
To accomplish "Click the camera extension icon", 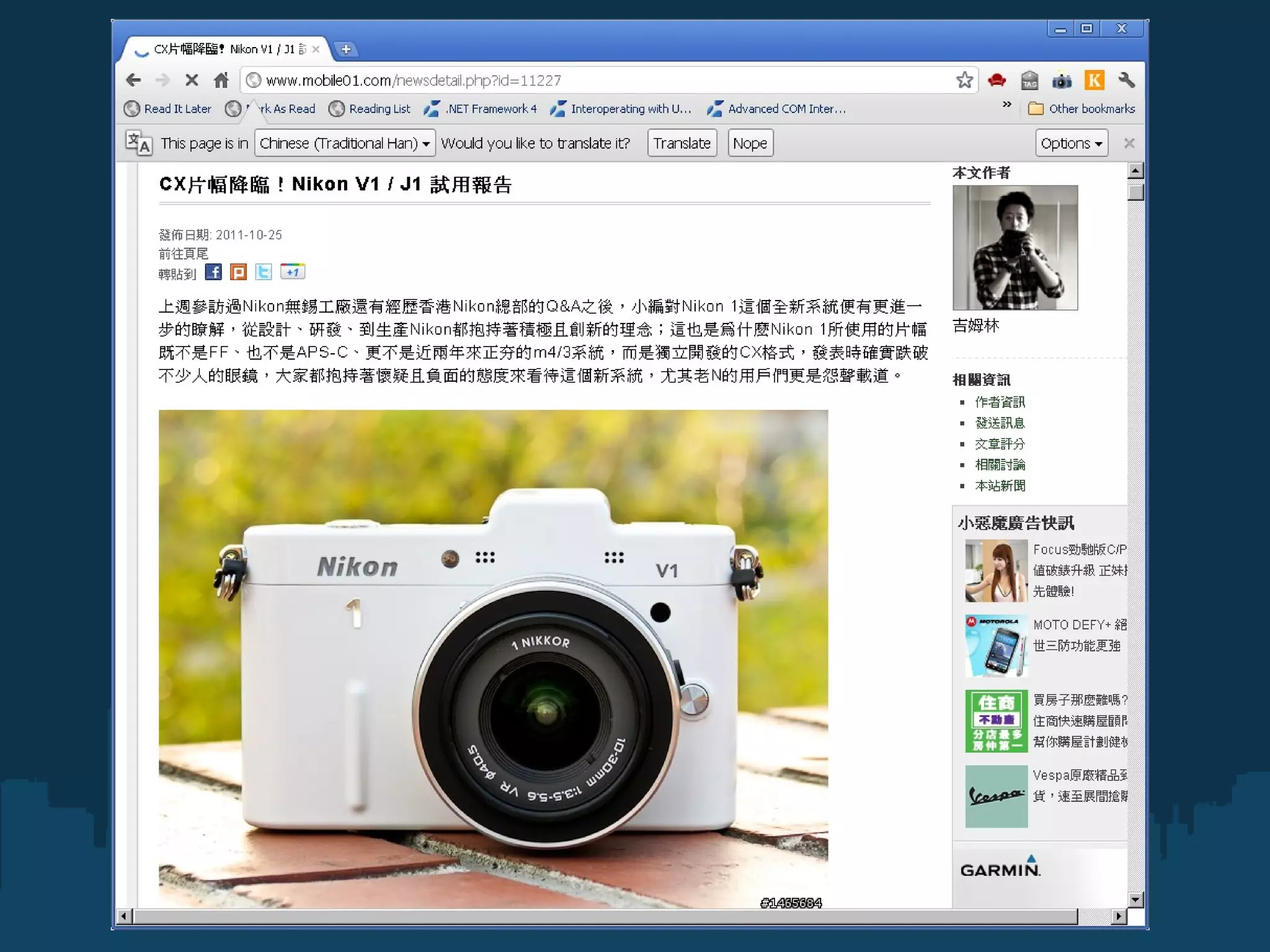I will [x=1062, y=81].
